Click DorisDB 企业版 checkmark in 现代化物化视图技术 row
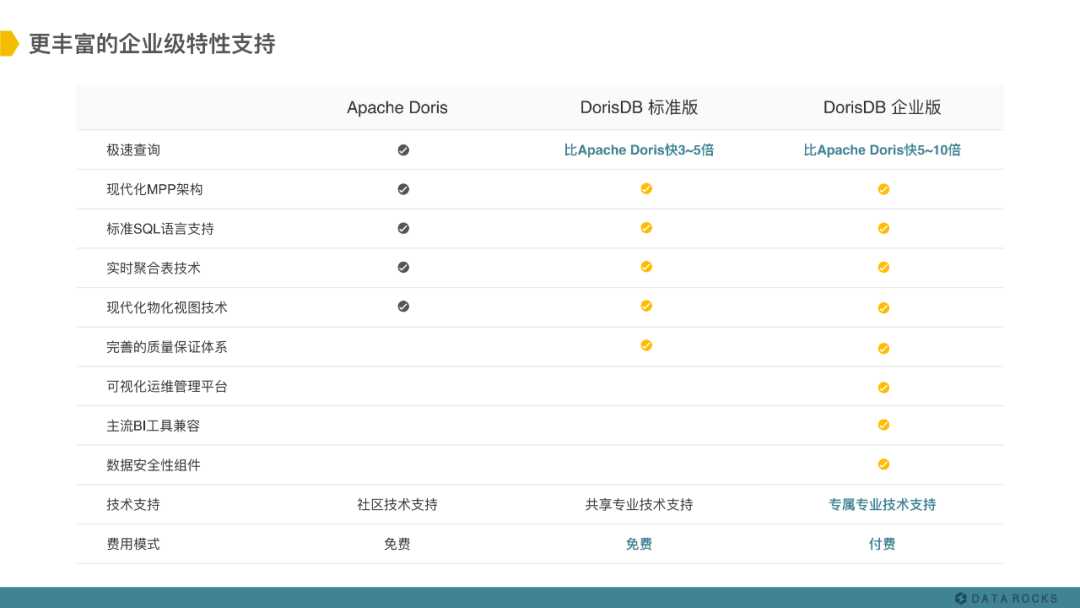 (x=884, y=308)
